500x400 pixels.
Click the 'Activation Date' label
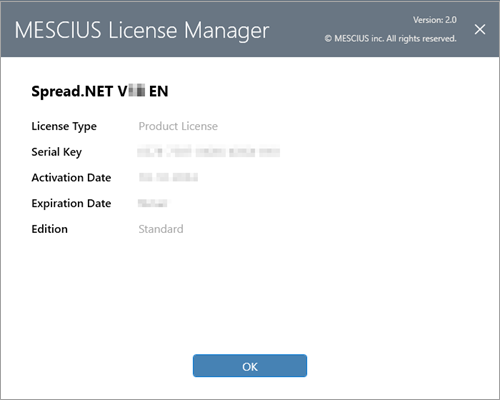coord(71,177)
